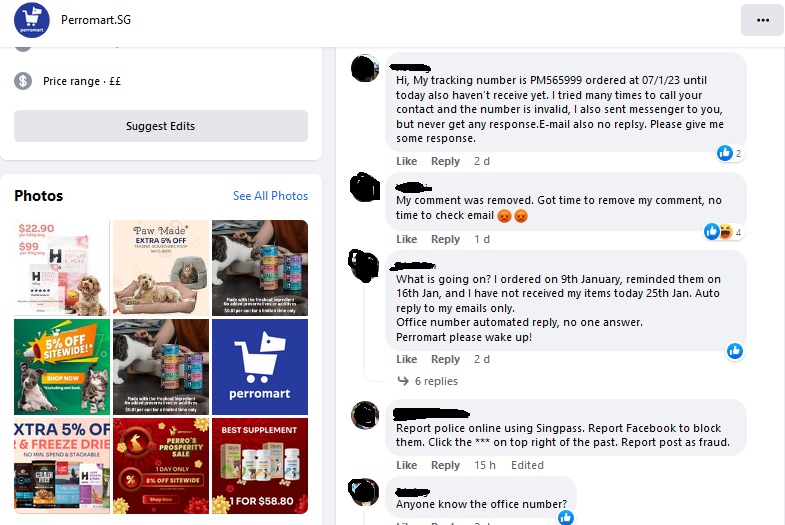Viewport: 785px width, 525px height.
Task: Open profile picture of Singpass comment author
Action: coord(365,415)
